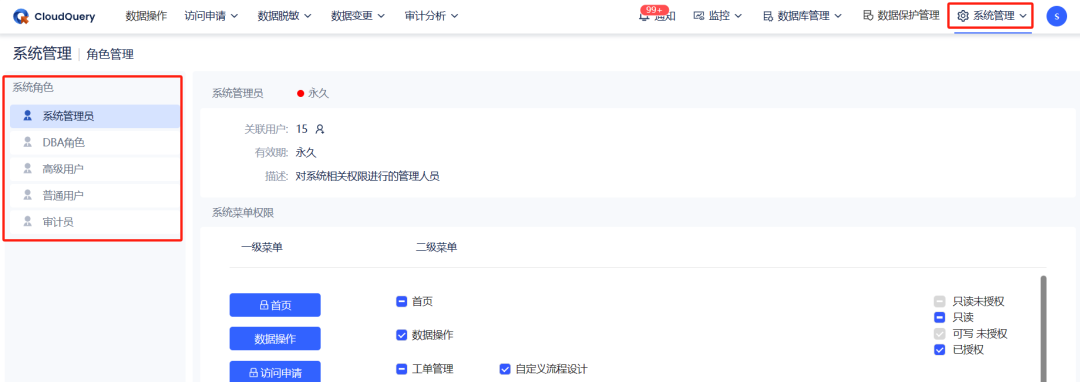Click the permissions panel vertical scrollbar

point(1043,328)
